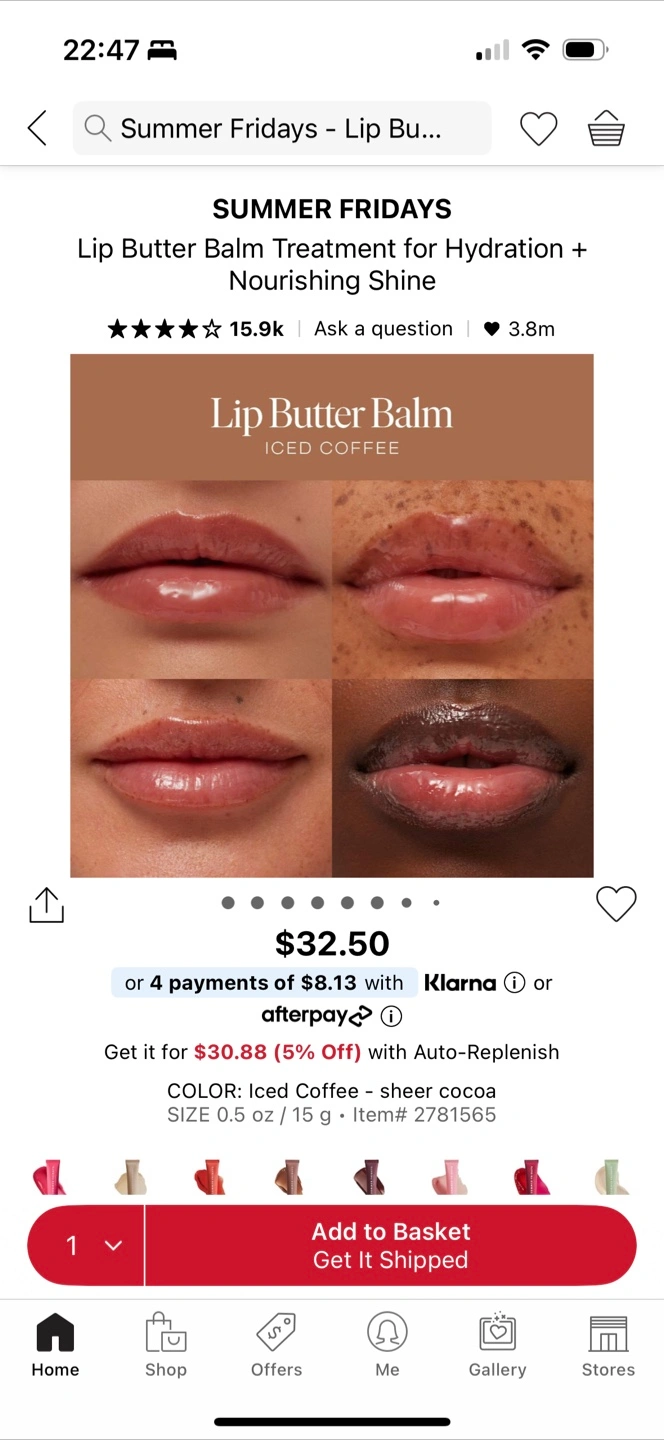The image size is (664, 1440).
Task: Select the first pagination dot in the image carousel
Action: tap(228, 903)
